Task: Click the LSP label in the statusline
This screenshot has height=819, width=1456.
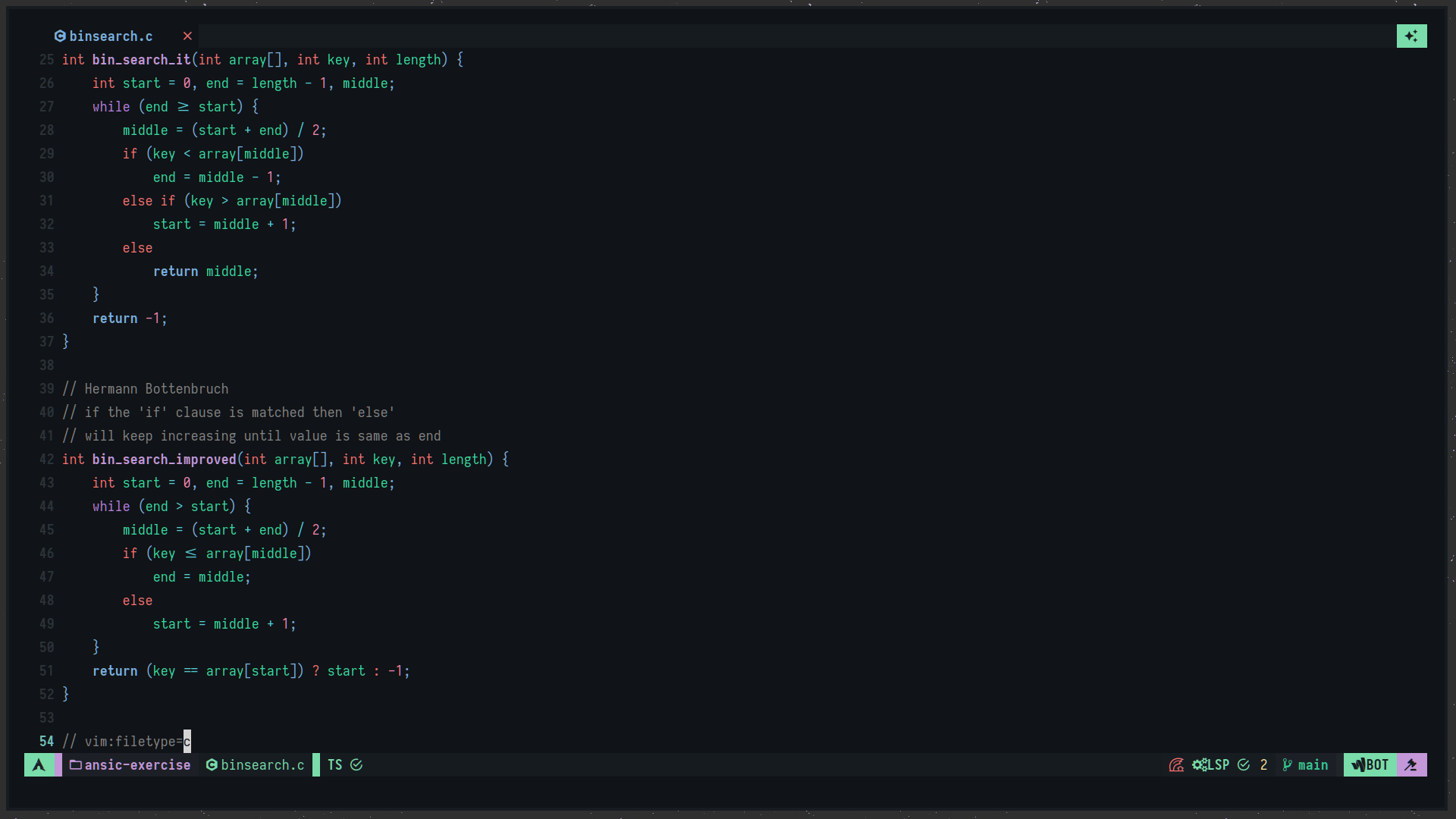Action: (x=1218, y=764)
